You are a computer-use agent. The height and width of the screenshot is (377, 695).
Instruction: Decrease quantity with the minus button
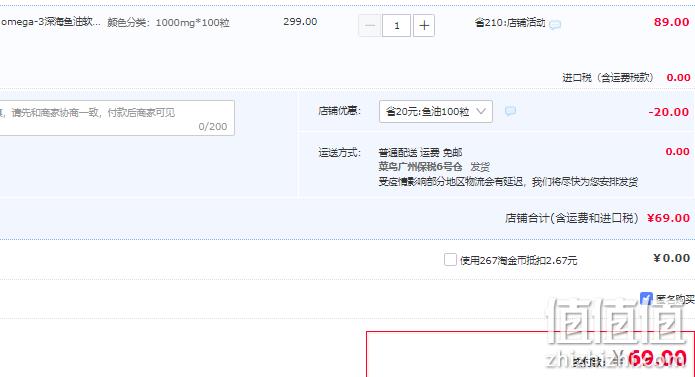coord(370,25)
